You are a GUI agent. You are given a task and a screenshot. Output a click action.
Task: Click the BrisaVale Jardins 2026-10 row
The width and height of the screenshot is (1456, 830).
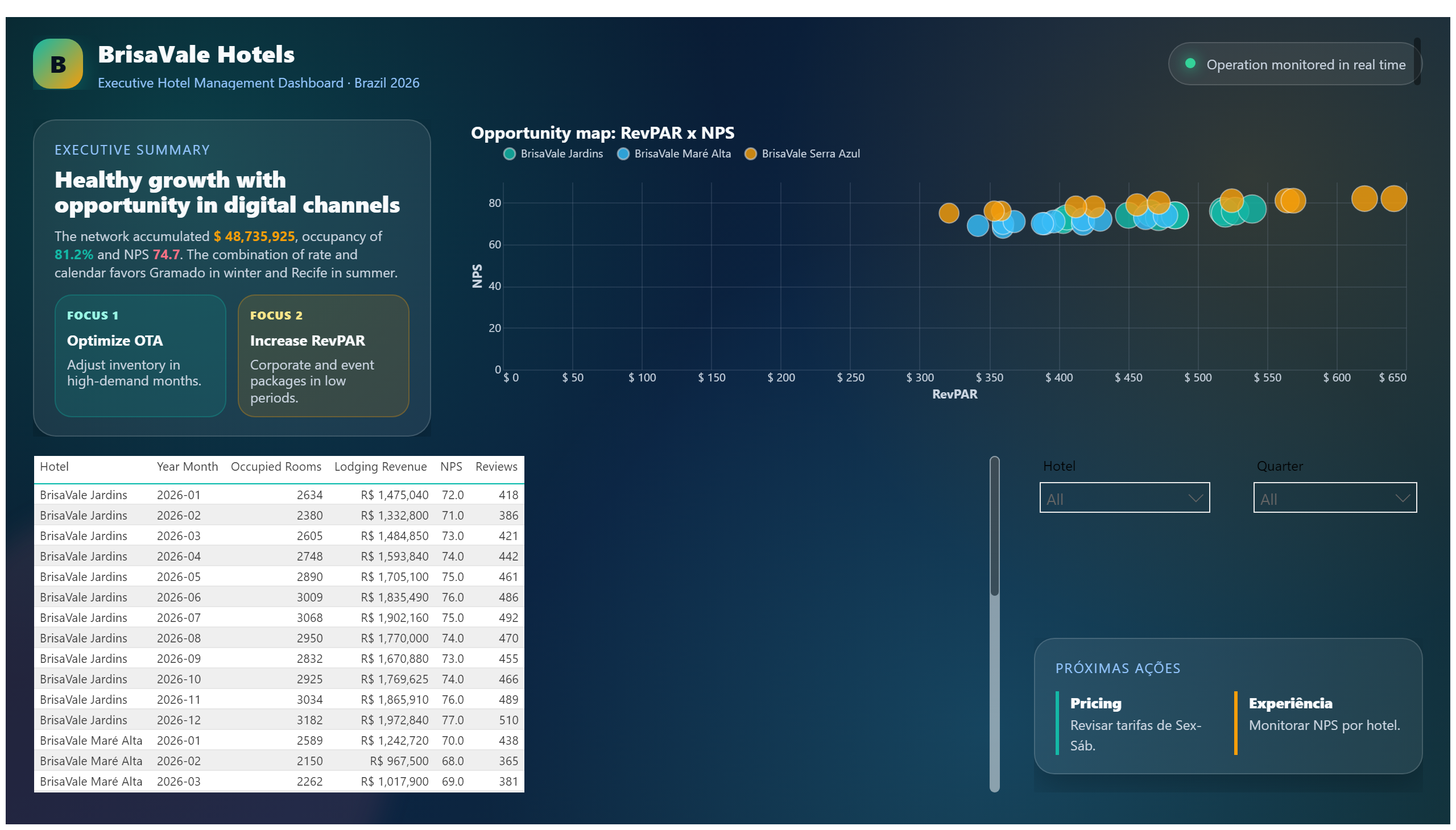pyautogui.click(x=279, y=679)
